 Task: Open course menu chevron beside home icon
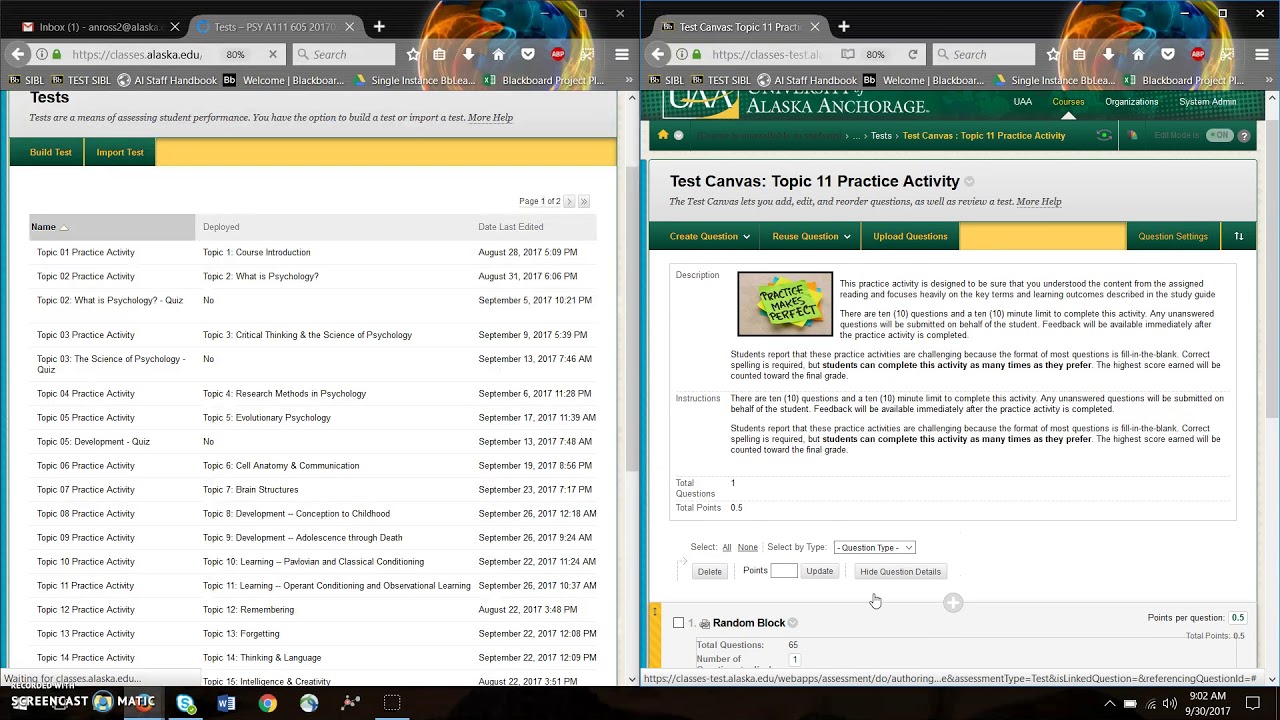pos(678,135)
